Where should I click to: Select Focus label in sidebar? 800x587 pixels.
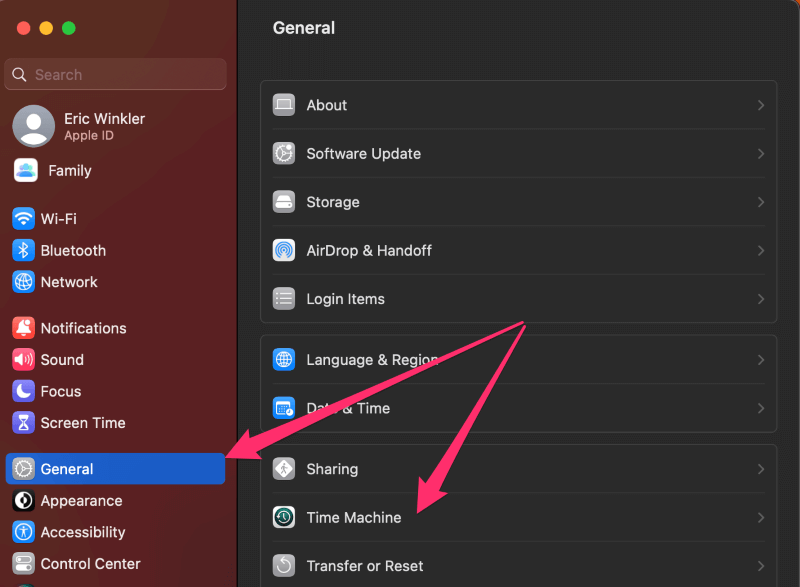coord(61,391)
